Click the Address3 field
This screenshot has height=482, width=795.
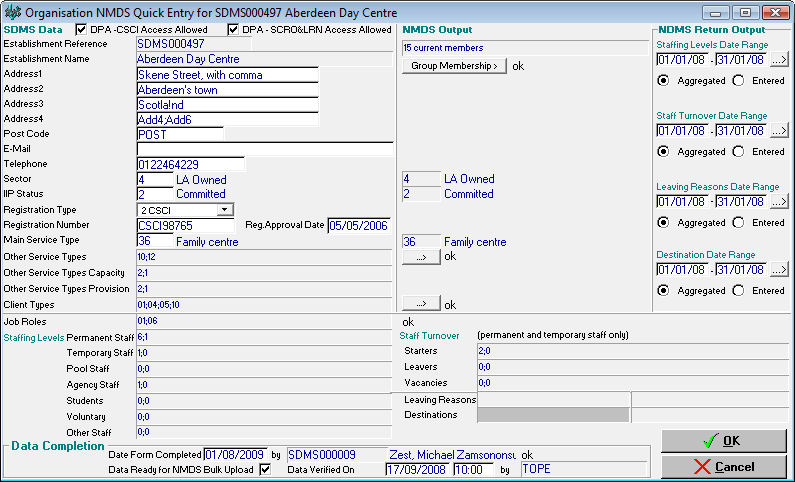point(228,105)
